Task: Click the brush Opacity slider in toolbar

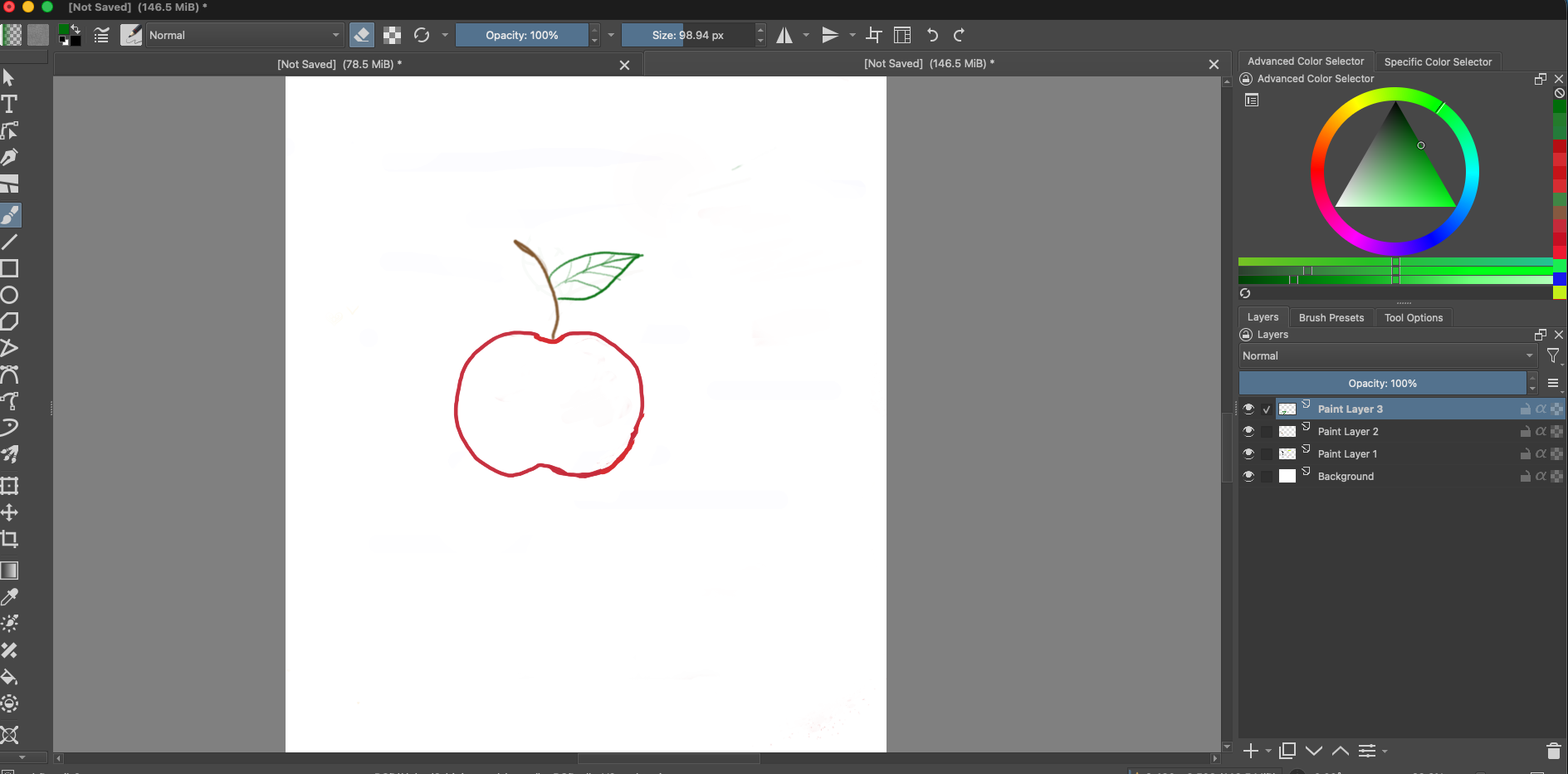Action: (x=522, y=35)
